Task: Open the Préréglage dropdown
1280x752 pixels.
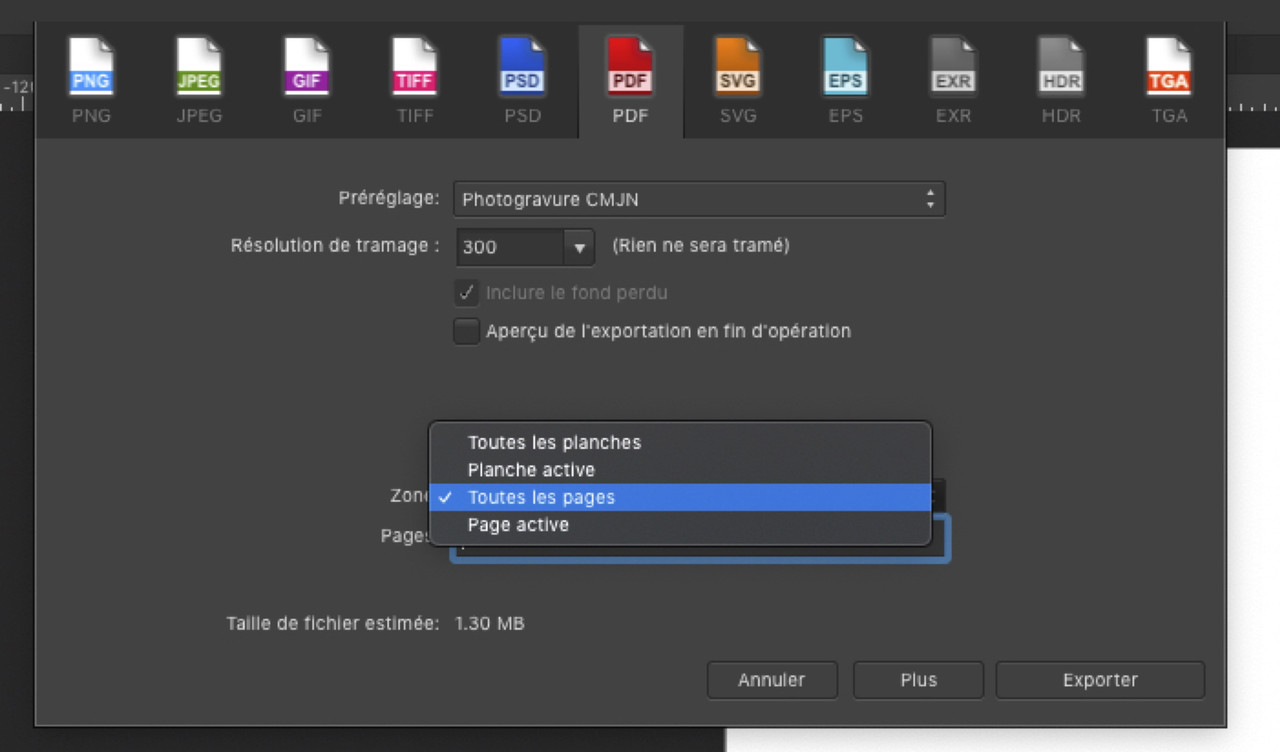Action: [699, 199]
